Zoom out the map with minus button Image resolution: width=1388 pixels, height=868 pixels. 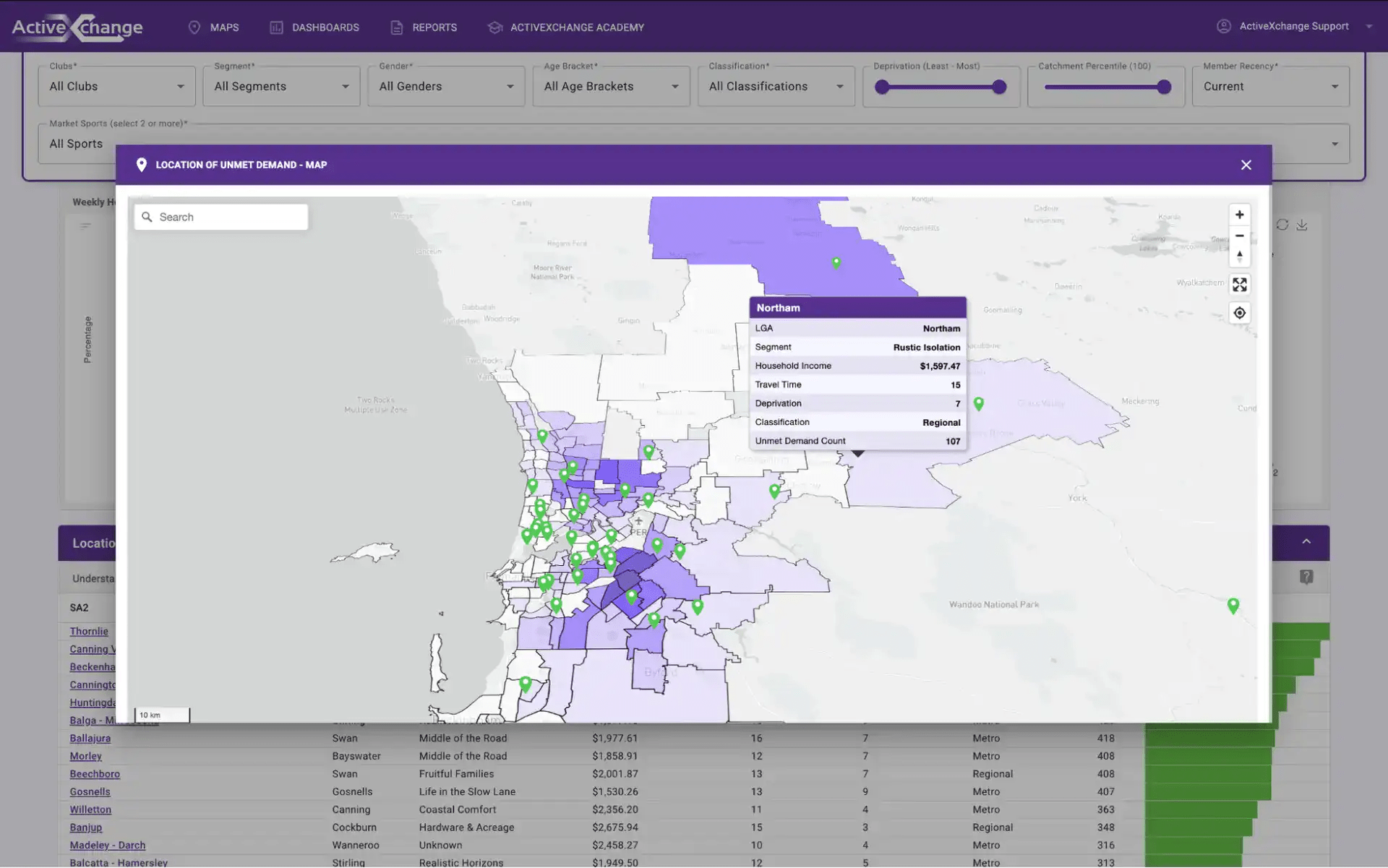click(x=1239, y=236)
